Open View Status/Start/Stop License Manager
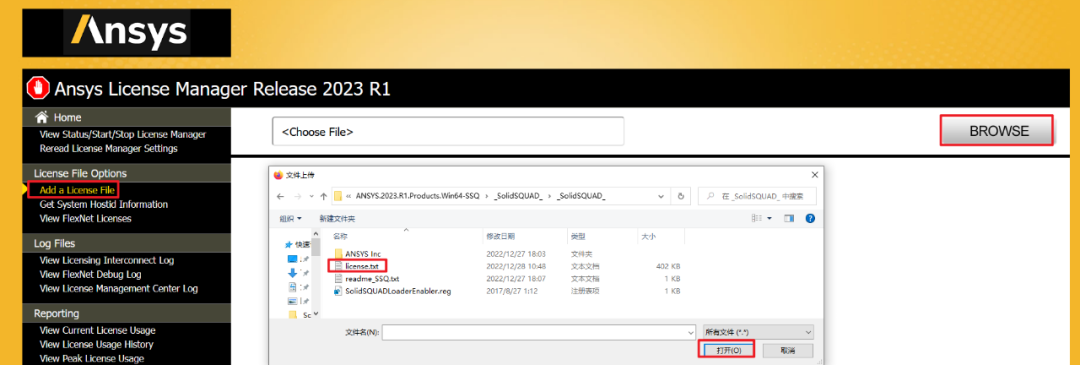Viewport: 1080px width, 365px height. [123, 134]
